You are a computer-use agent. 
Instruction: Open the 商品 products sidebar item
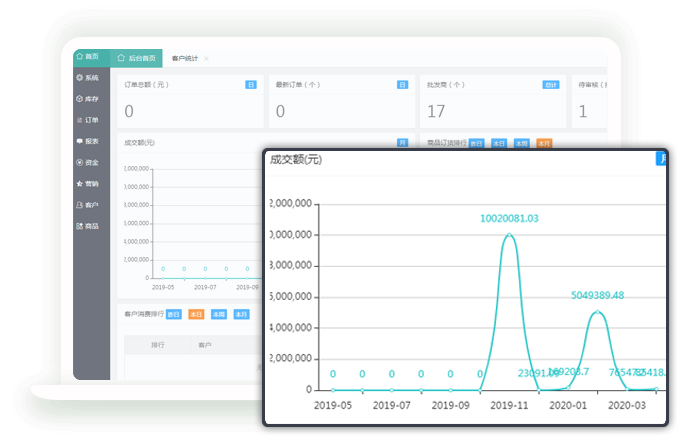pos(88,227)
